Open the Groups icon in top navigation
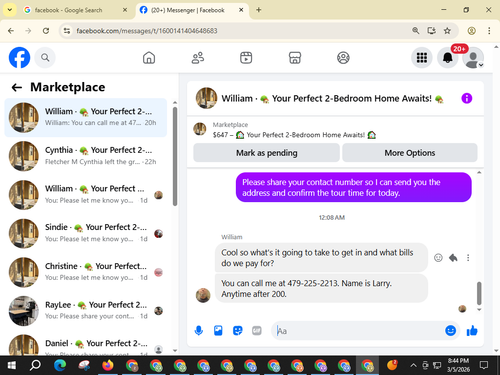This screenshot has width=500, height=375. coord(343,58)
